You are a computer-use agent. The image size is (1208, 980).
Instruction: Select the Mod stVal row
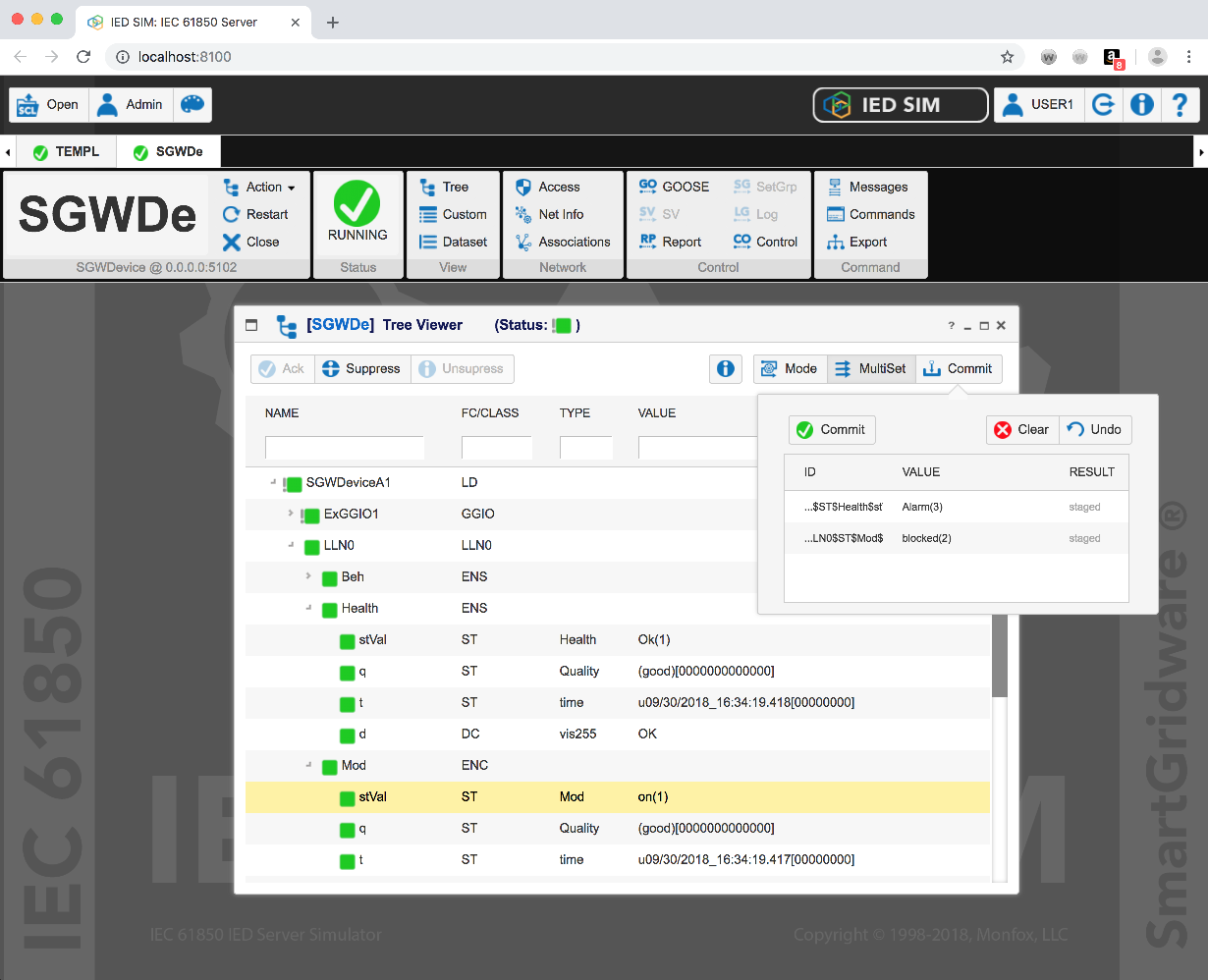click(618, 797)
